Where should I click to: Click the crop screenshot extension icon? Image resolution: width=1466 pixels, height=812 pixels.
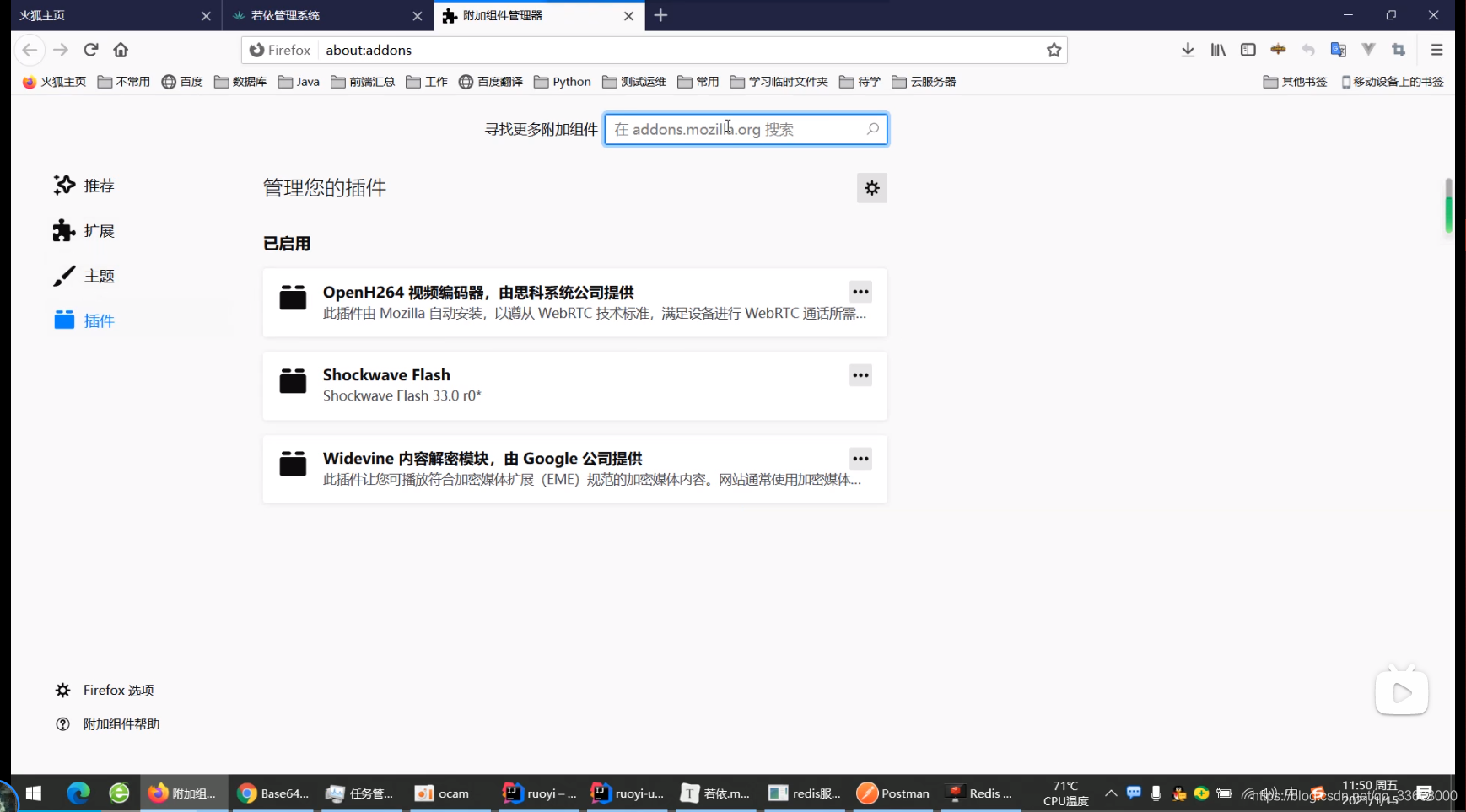coord(1399,50)
